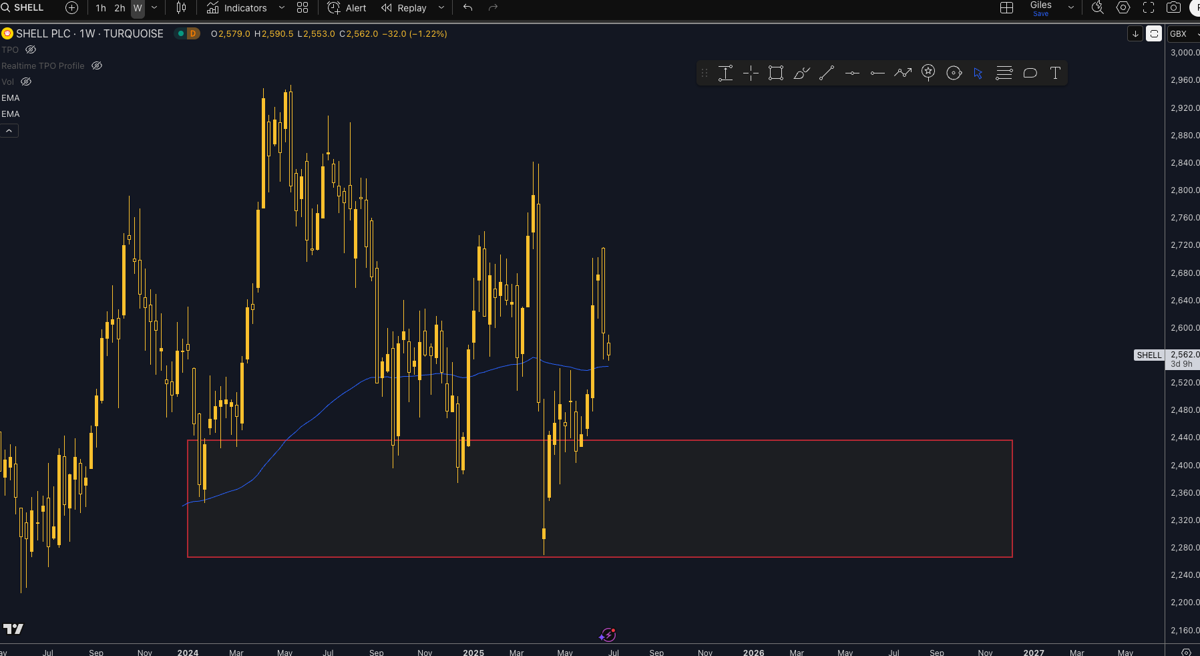
Task: Click the current price 2,562.0 label
Action: pyautogui.click(x=1185, y=354)
